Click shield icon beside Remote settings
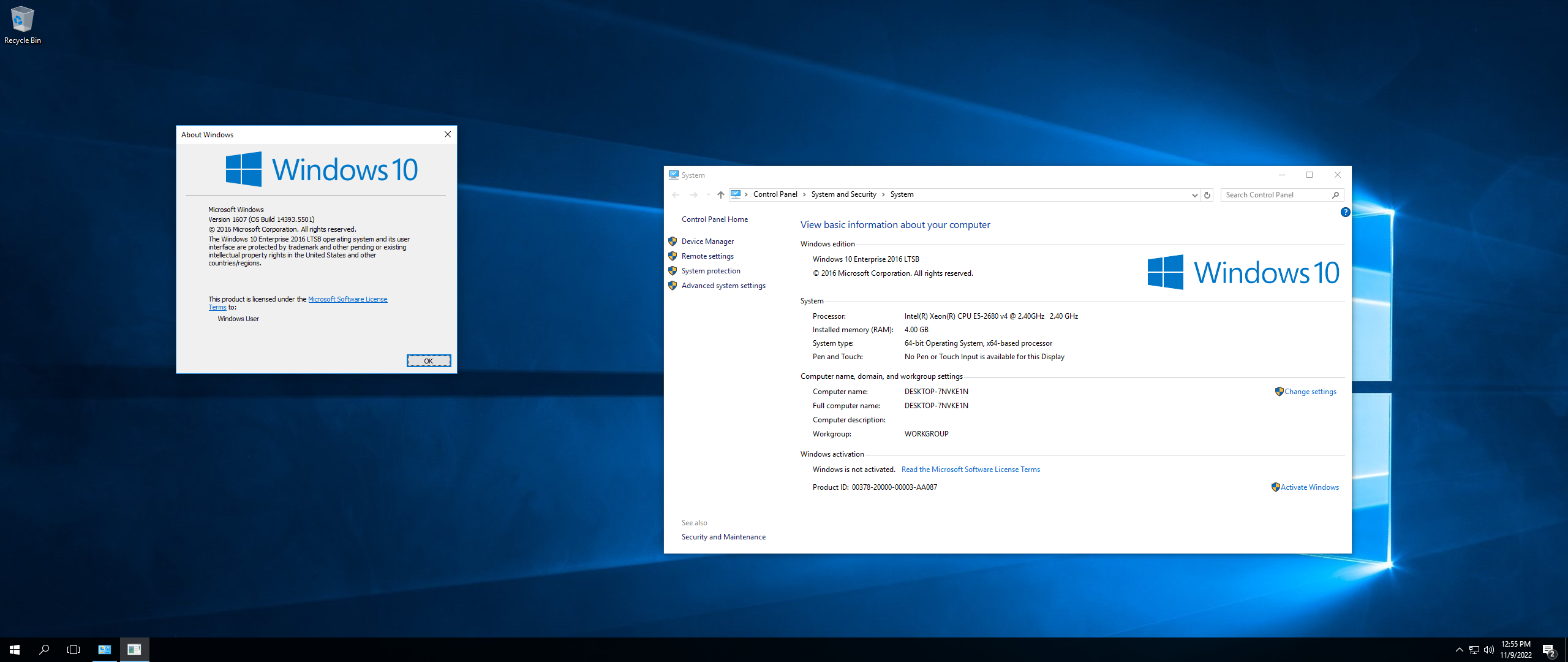The width and height of the screenshot is (1568, 662). [673, 256]
